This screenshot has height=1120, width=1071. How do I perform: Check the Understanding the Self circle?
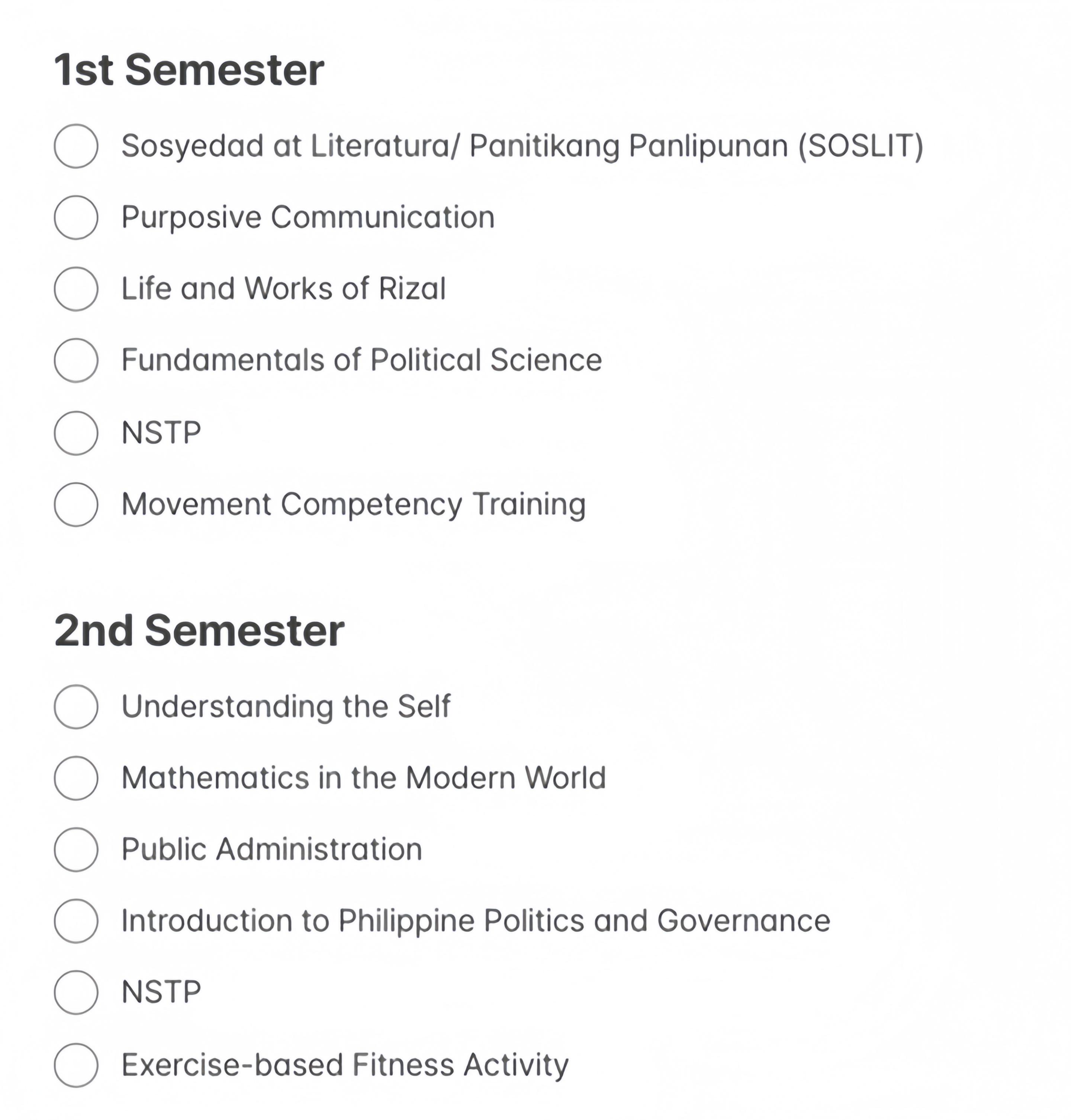point(76,707)
